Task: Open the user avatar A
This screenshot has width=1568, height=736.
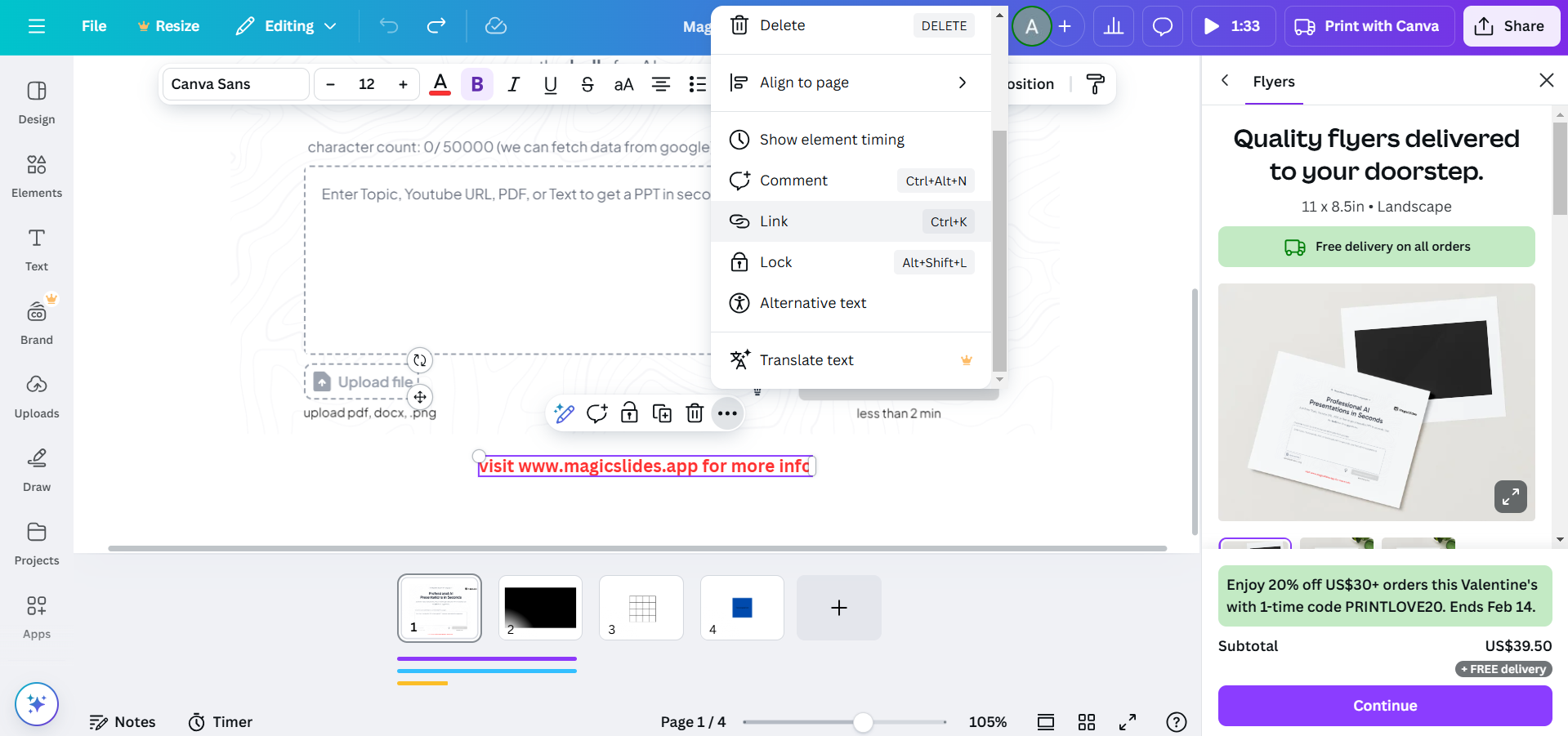Action: (1032, 26)
